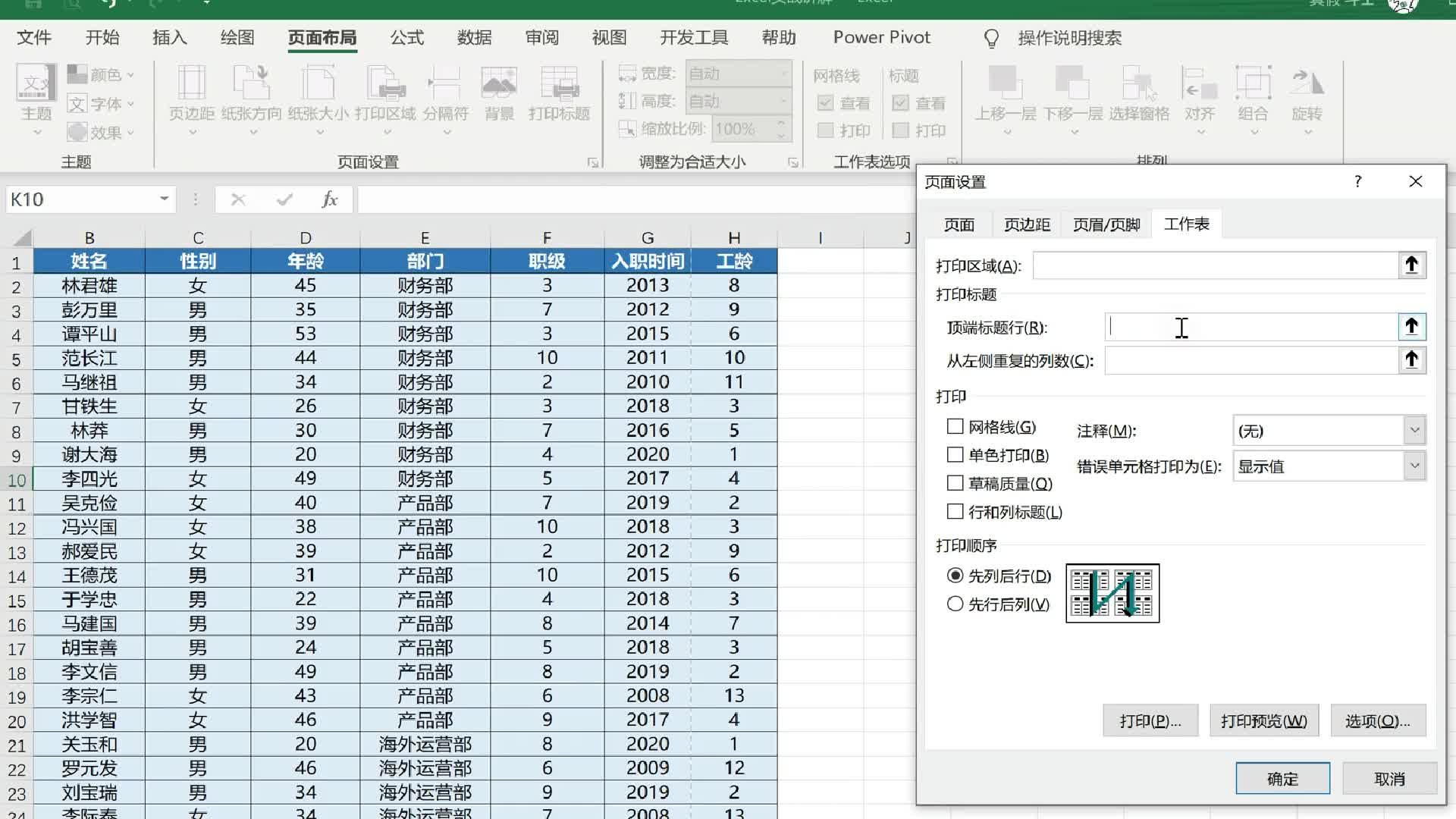The image size is (1456, 819).
Task: Open 错误单元格打印为 dropdown showing 显示值
Action: click(1414, 466)
